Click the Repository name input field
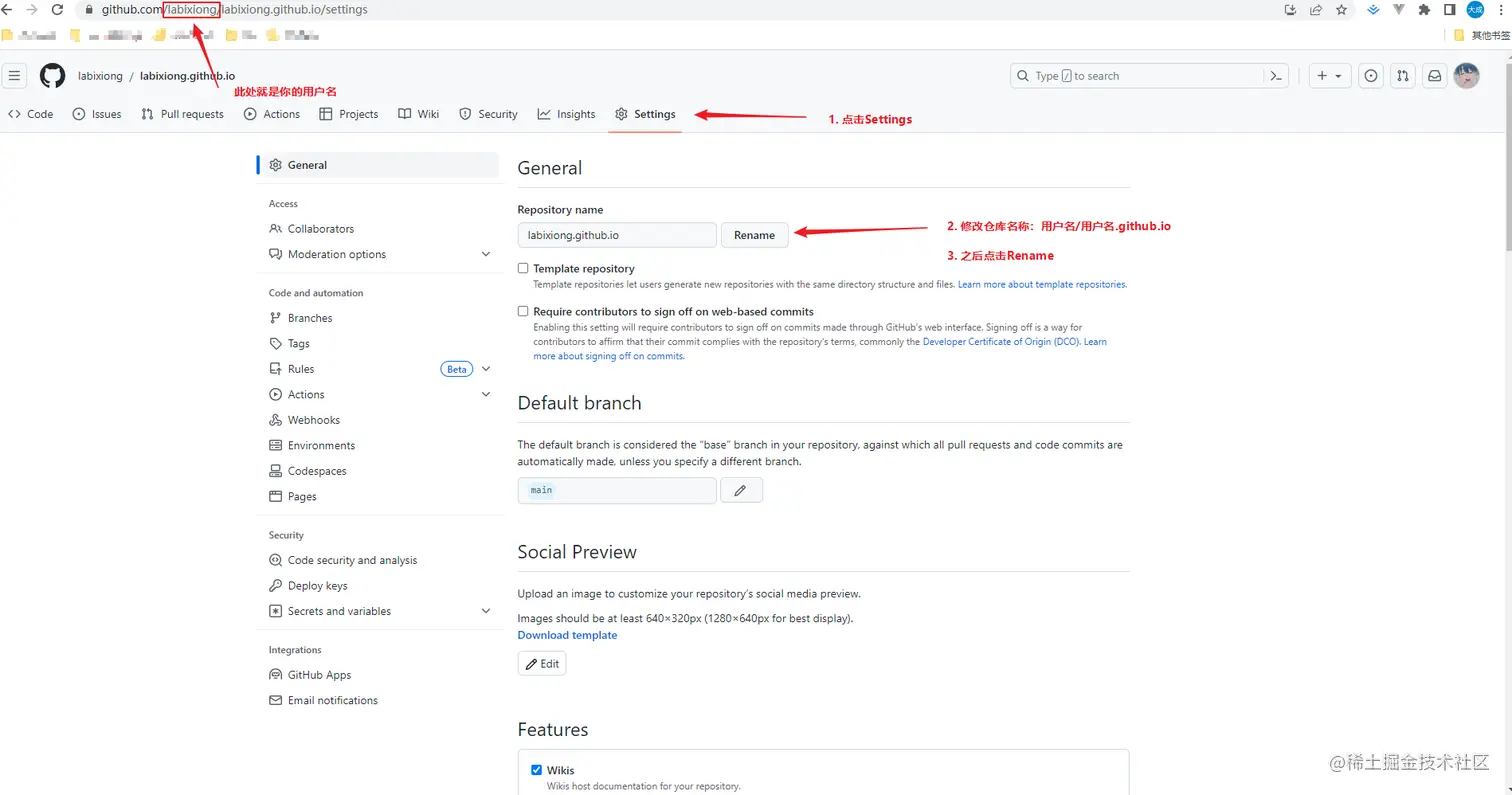This screenshot has height=795, width=1512. 616,234
